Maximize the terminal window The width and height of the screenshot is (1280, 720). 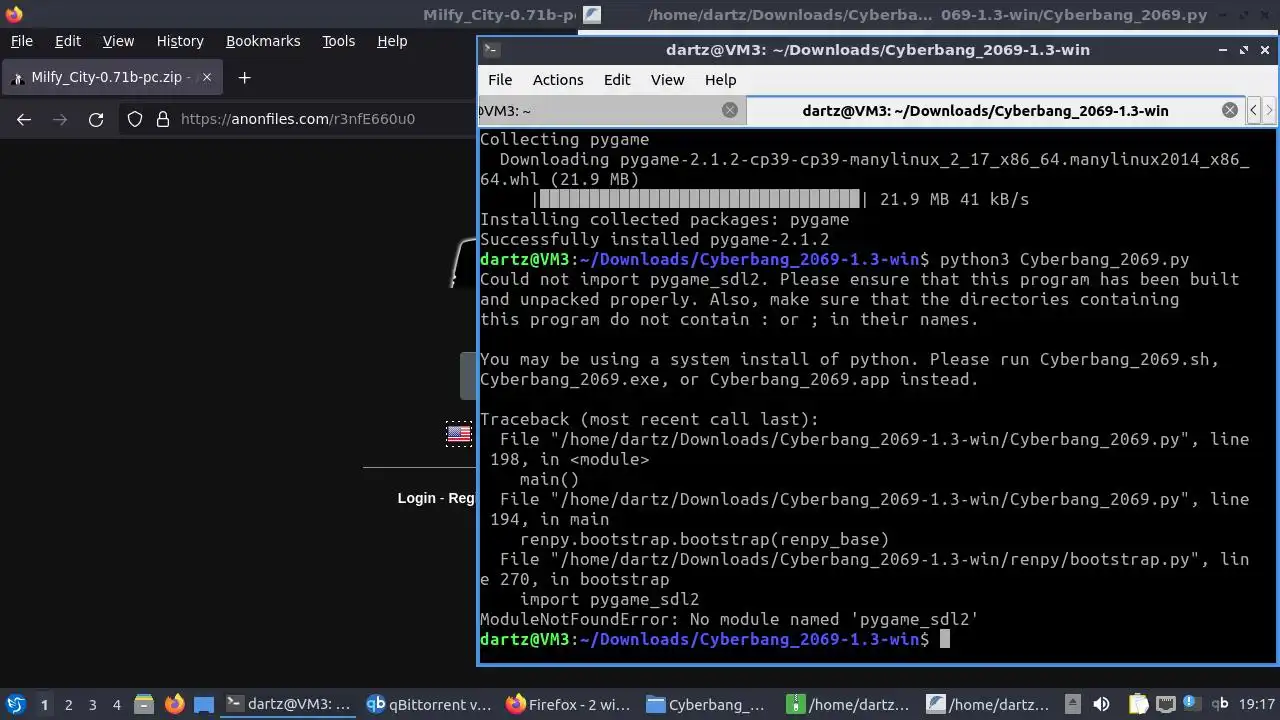pos(1244,50)
